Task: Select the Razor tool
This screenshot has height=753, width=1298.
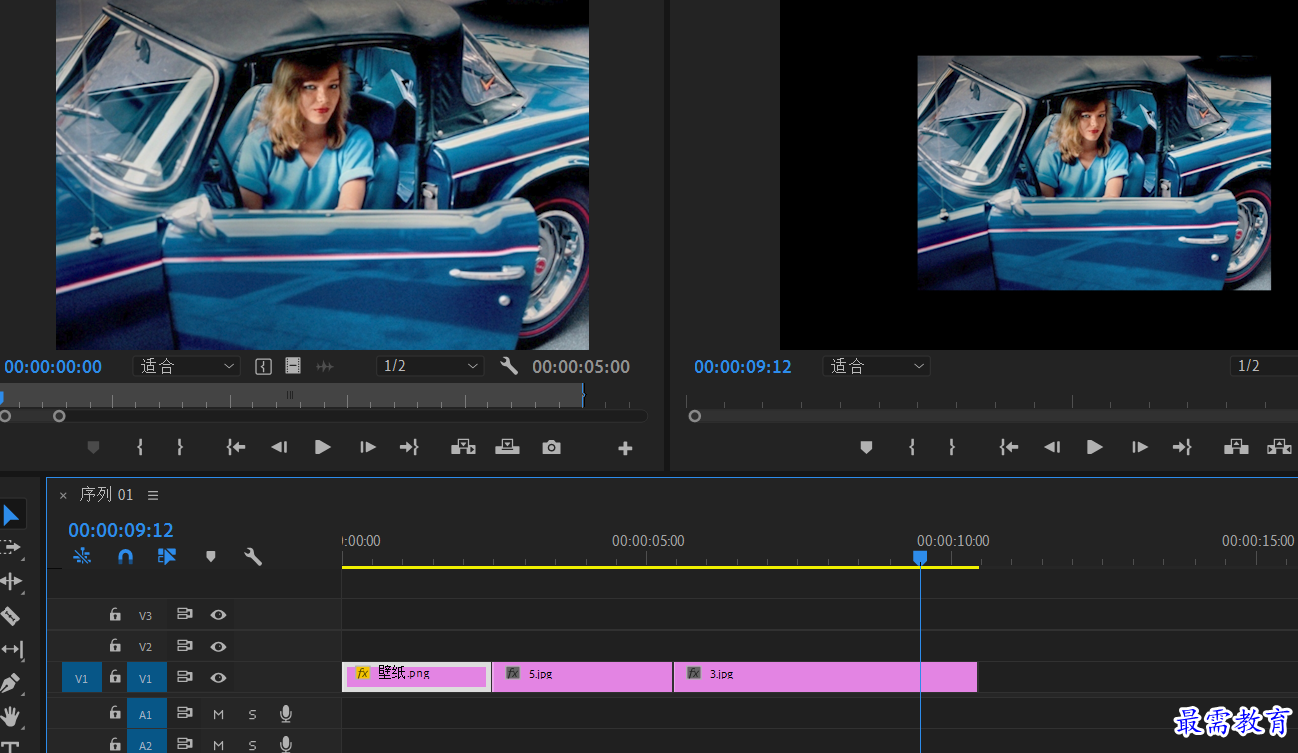Action: [10, 615]
